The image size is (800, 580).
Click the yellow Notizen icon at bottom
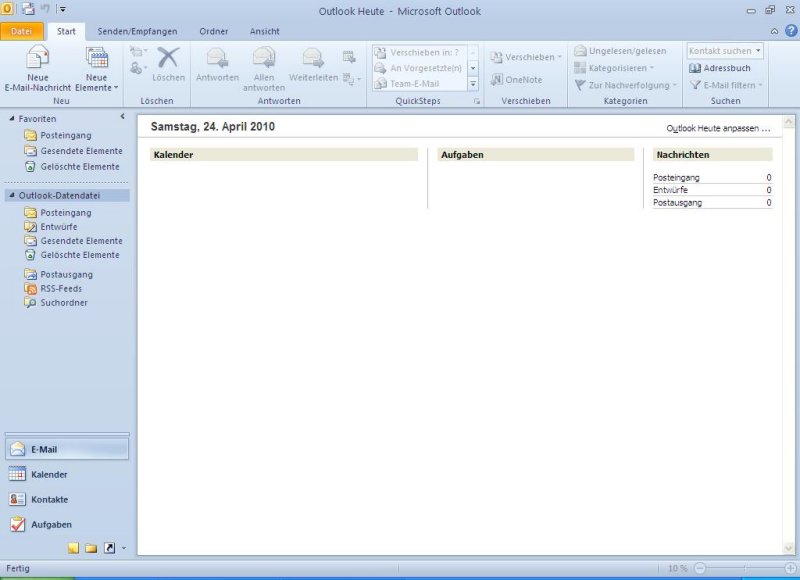74,548
